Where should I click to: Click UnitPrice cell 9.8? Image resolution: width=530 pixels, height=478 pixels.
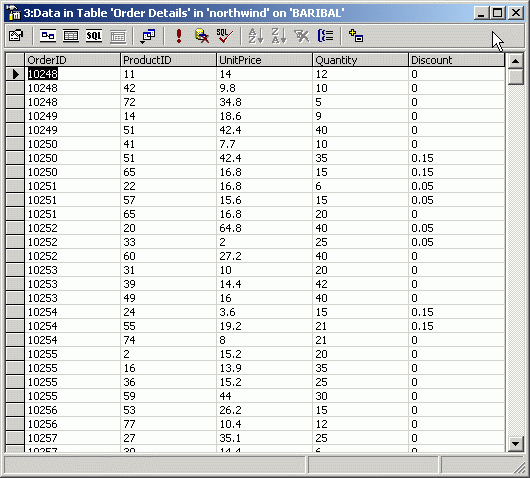(x=264, y=88)
